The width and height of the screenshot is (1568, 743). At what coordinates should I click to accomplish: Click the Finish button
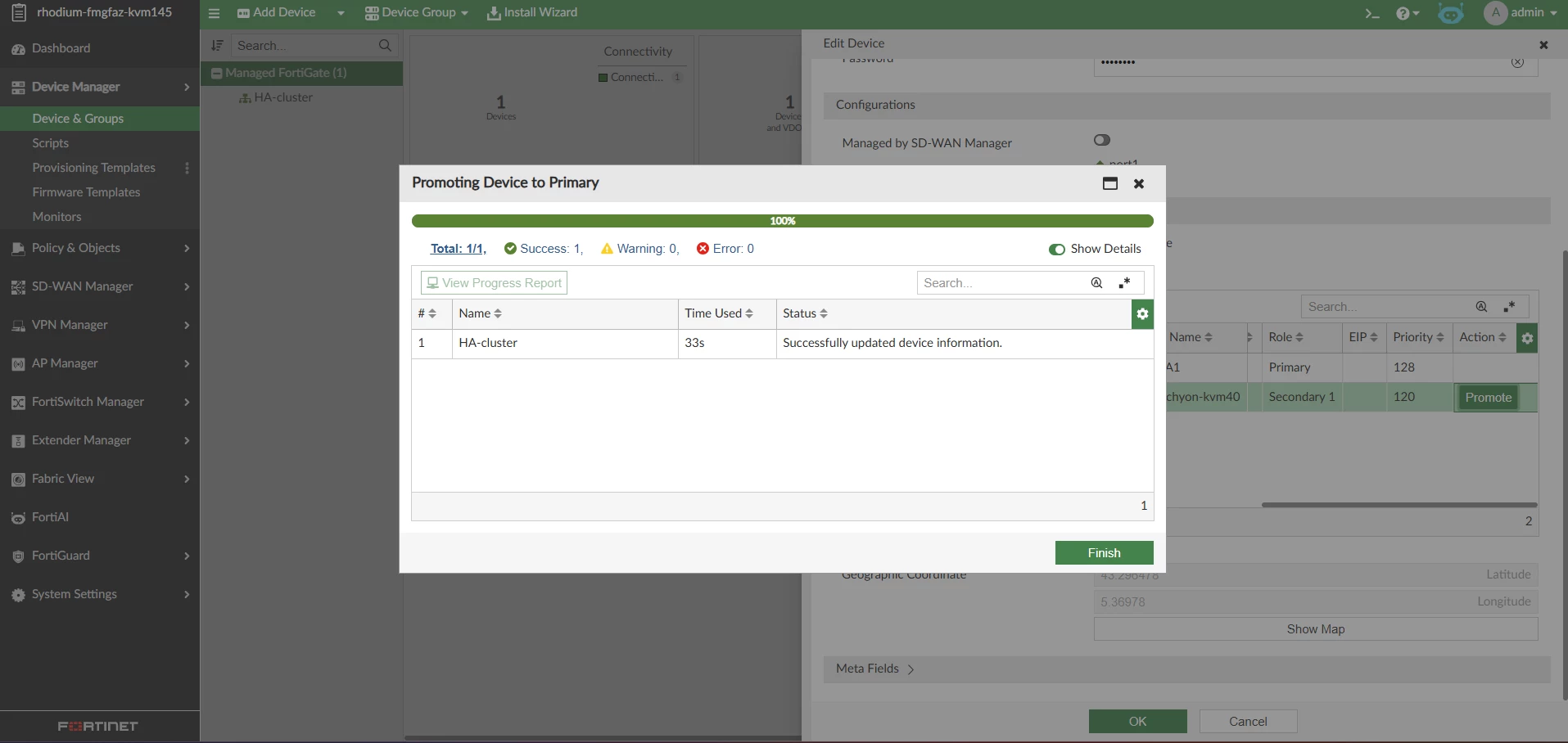point(1104,553)
